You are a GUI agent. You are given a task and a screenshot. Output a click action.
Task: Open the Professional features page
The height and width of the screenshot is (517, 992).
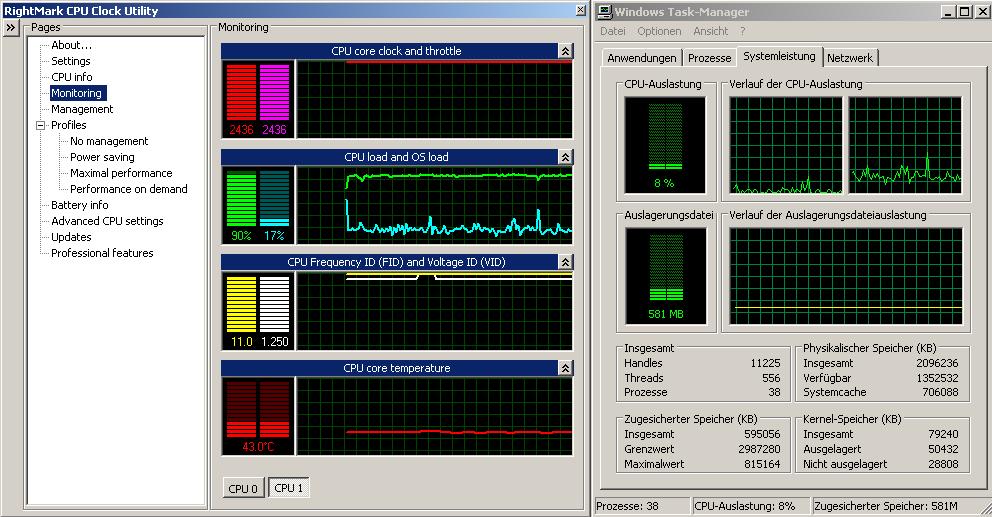click(102, 252)
